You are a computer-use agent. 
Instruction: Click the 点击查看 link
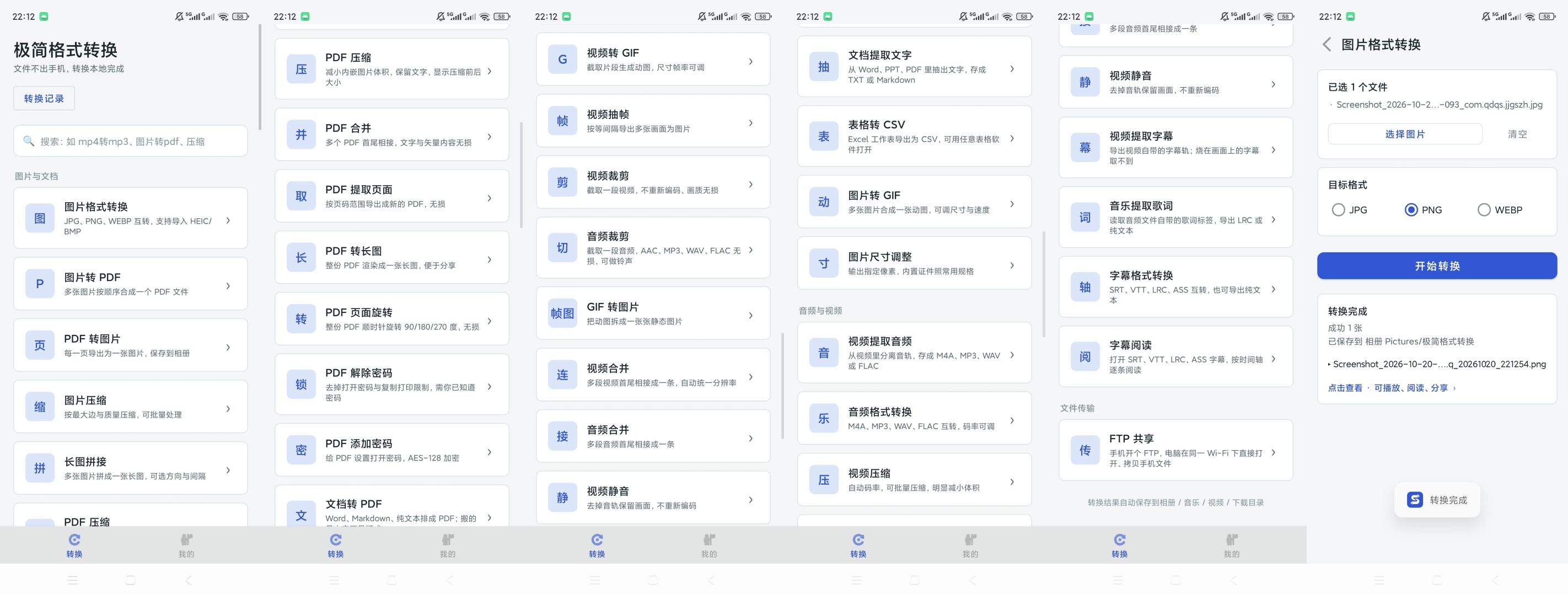(x=1345, y=388)
